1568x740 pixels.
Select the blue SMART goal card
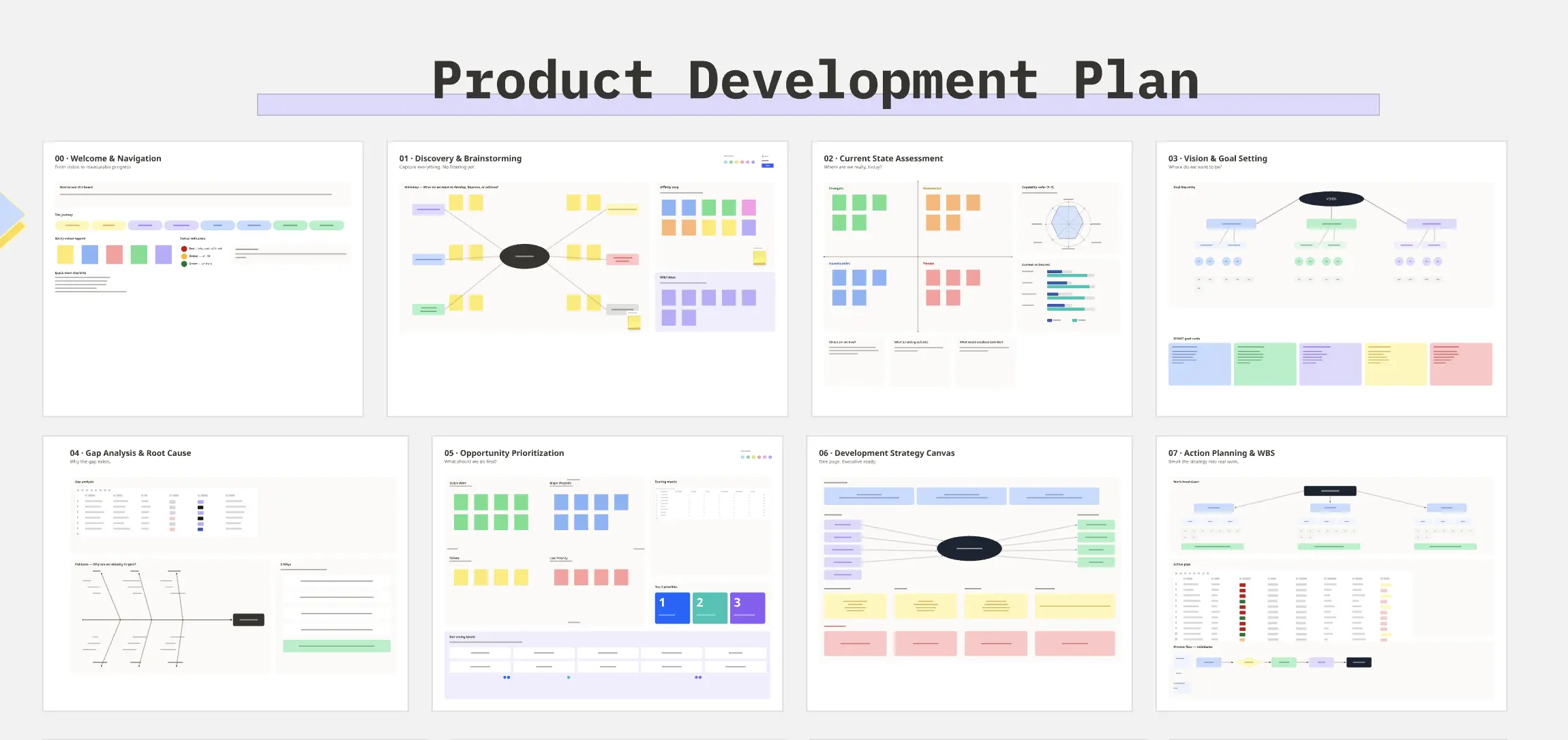pyautogui.click(x=1199, y=364)
